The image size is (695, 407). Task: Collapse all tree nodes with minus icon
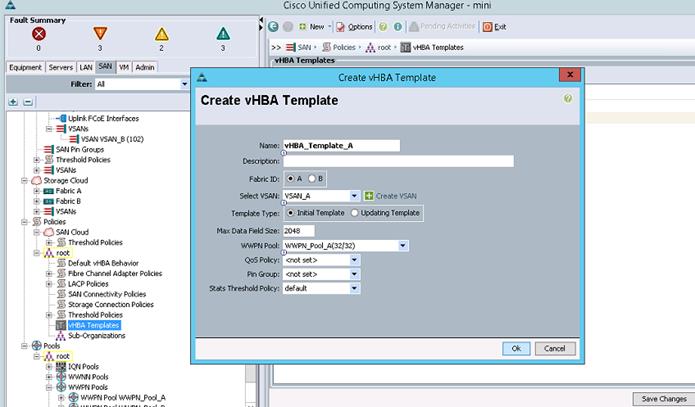pos(27,102)
